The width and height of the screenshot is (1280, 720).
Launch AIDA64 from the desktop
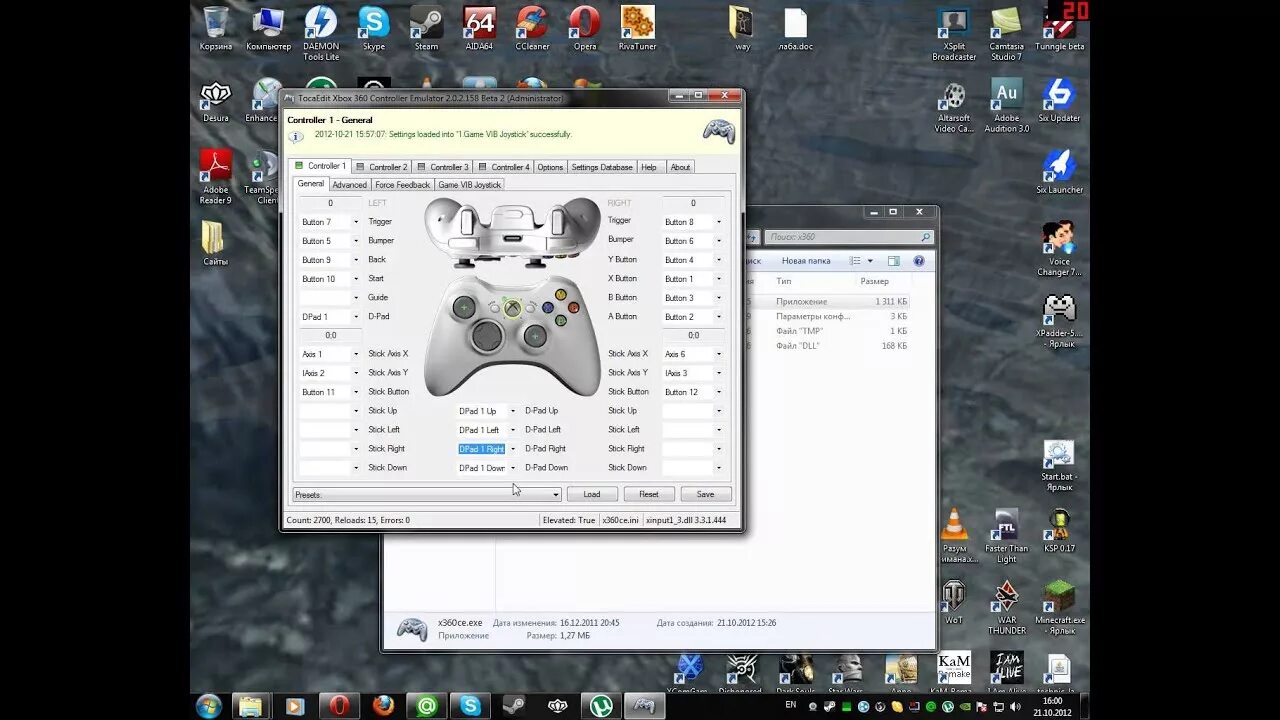click(x=479, y=27)
